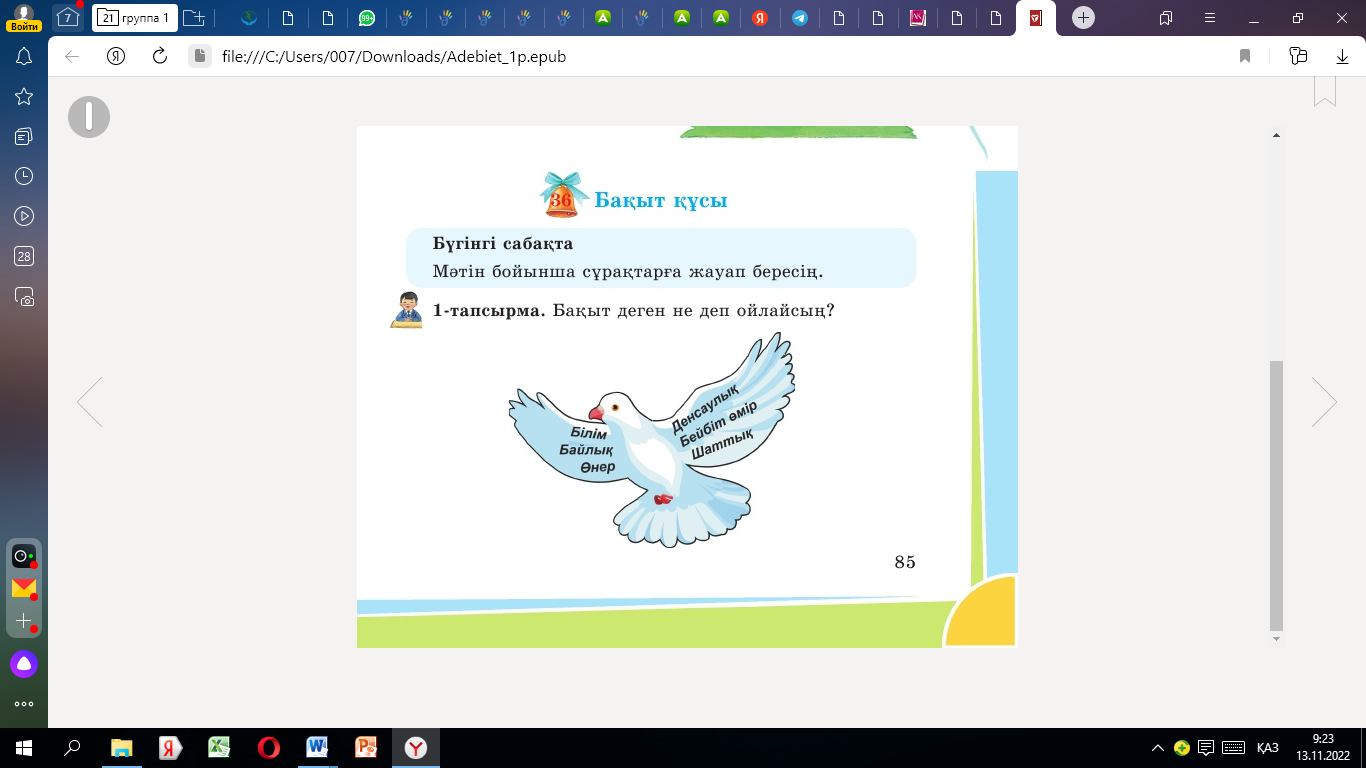This screenshot has width=1366, height=768.
Task: Switch to the Telegram tab
Action: (x=799, y=18)
